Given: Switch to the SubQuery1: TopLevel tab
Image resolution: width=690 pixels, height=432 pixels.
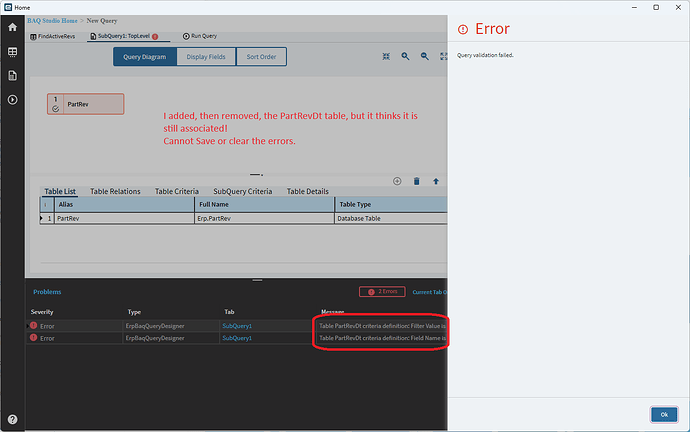Looking at the screenshot, I should pyautogui.click(x=124, y=36).
